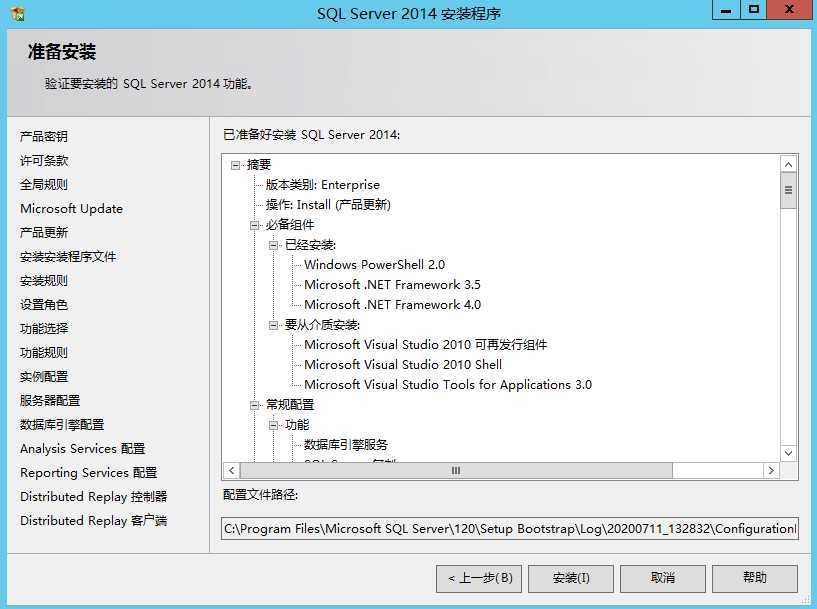Click the 必备组件 label
817x609 pixels.
290,225
